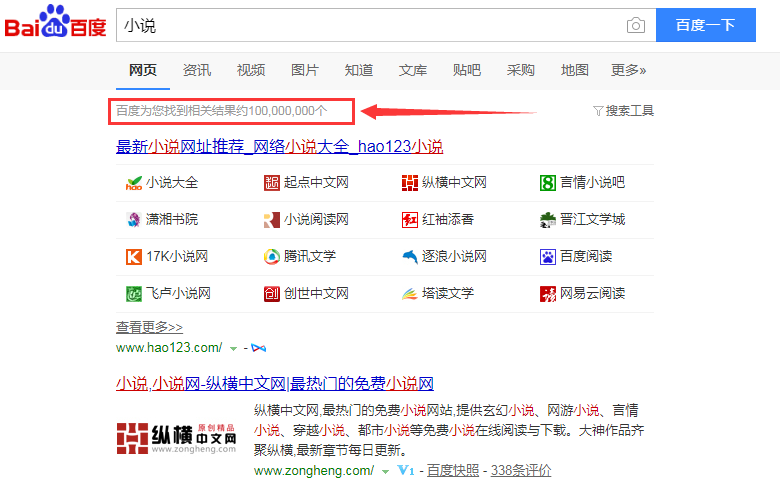780x485 pixels.
Task: Click the 百度一下 search button
Action: (x=706, y=25)
